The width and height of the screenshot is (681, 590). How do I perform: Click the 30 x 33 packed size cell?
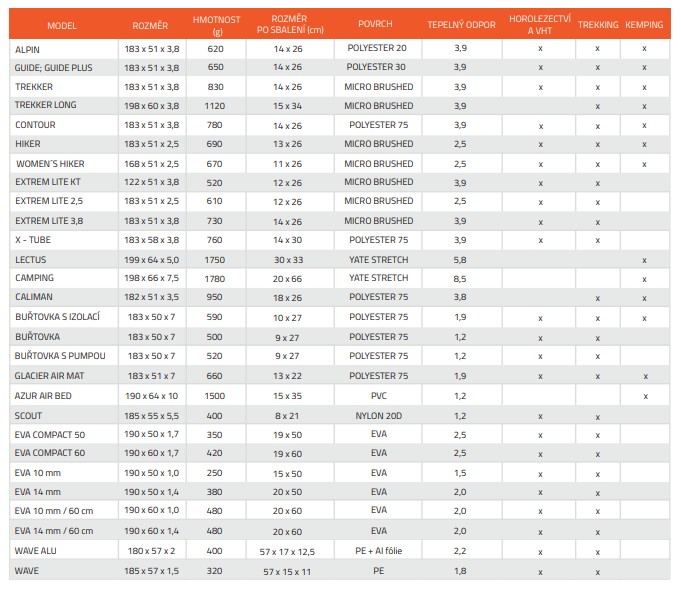(x=288, y=260)
